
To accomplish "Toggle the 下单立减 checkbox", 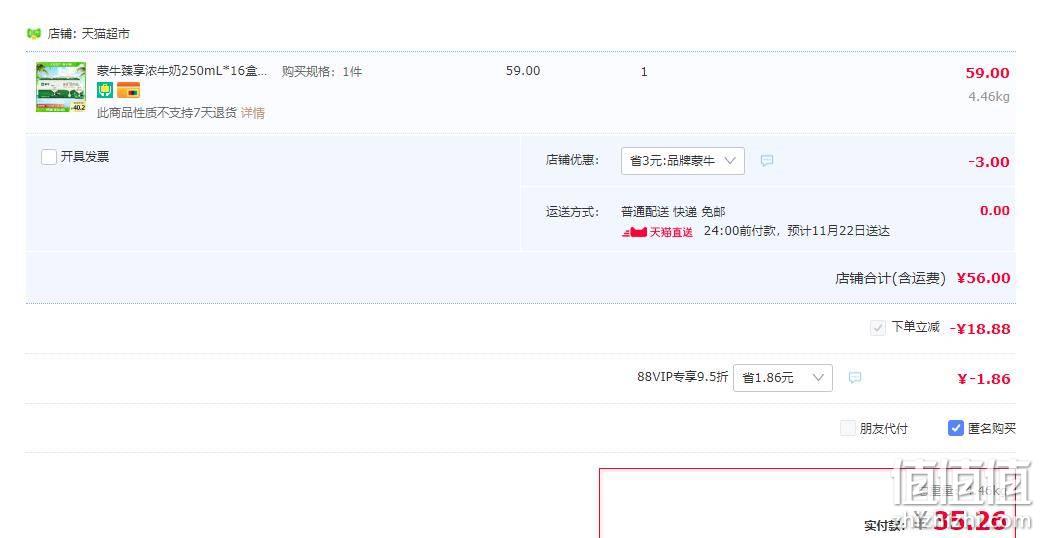I will (x=878, y=327).
